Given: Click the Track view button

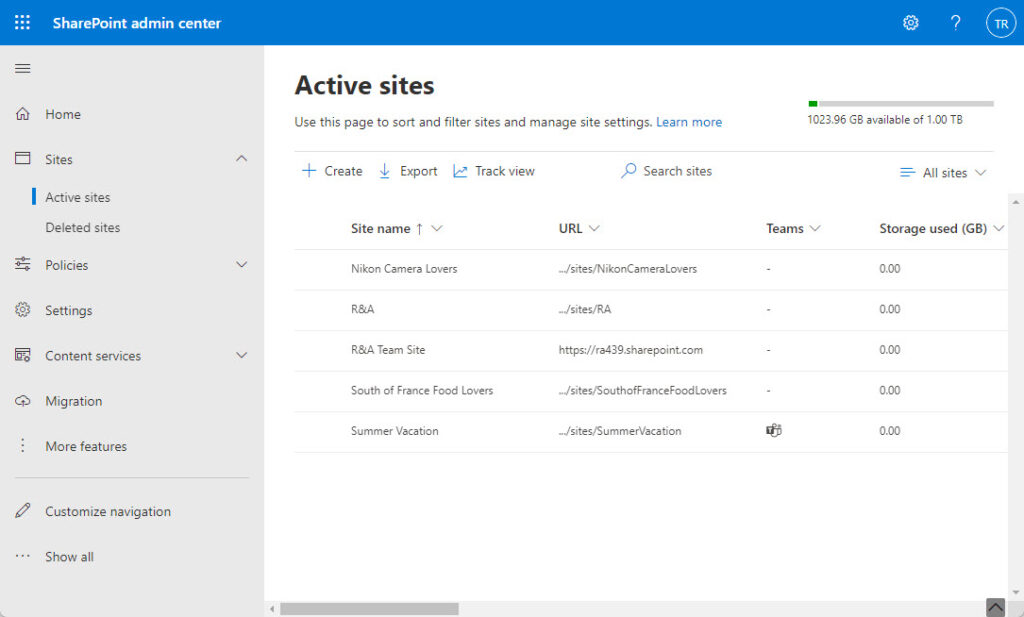Looking at the screenshot, I should point(494,171).
